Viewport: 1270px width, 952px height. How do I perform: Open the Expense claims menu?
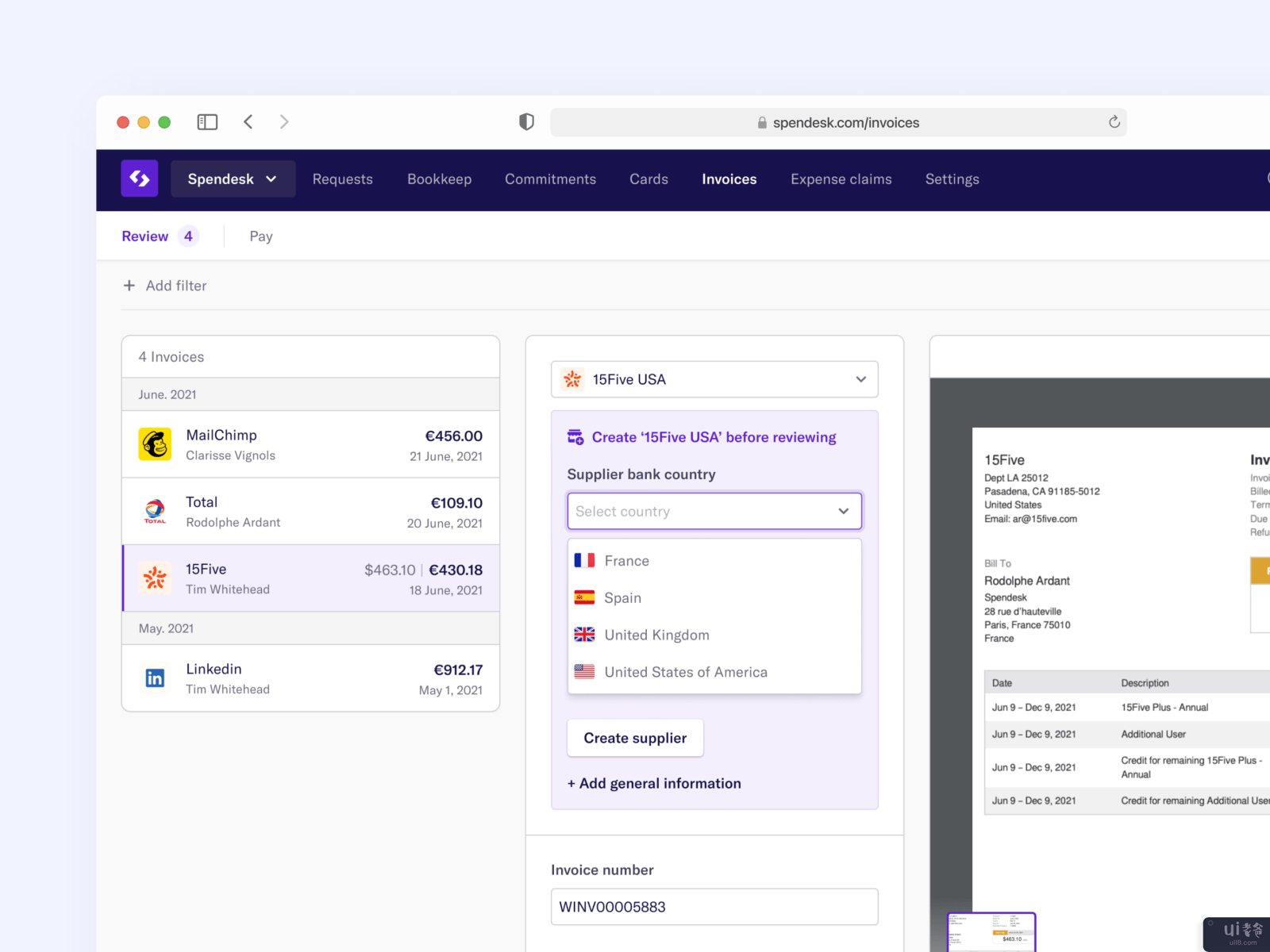pos(841,179)
